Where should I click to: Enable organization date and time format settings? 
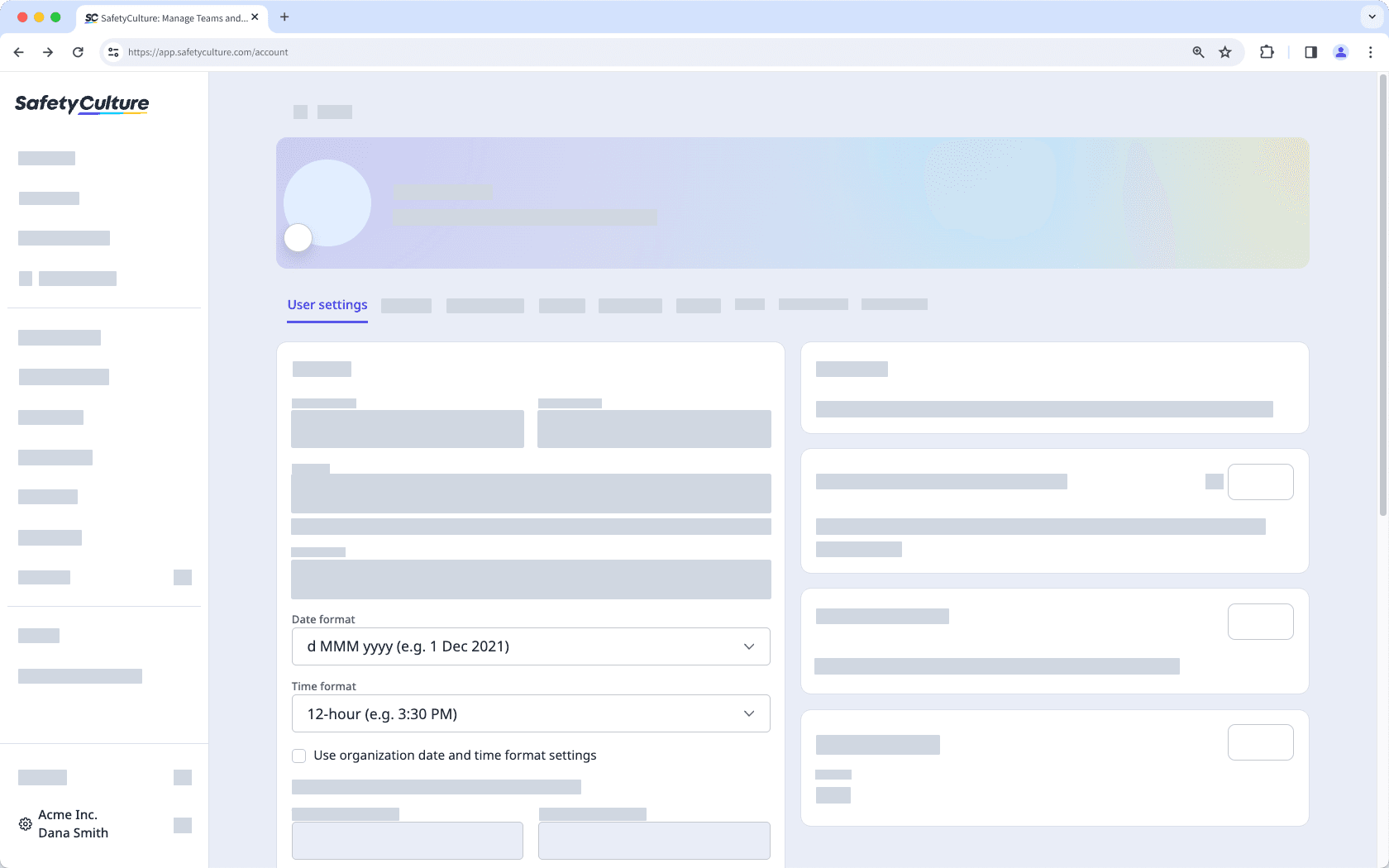pyautogui.click(x=298, y=756)
